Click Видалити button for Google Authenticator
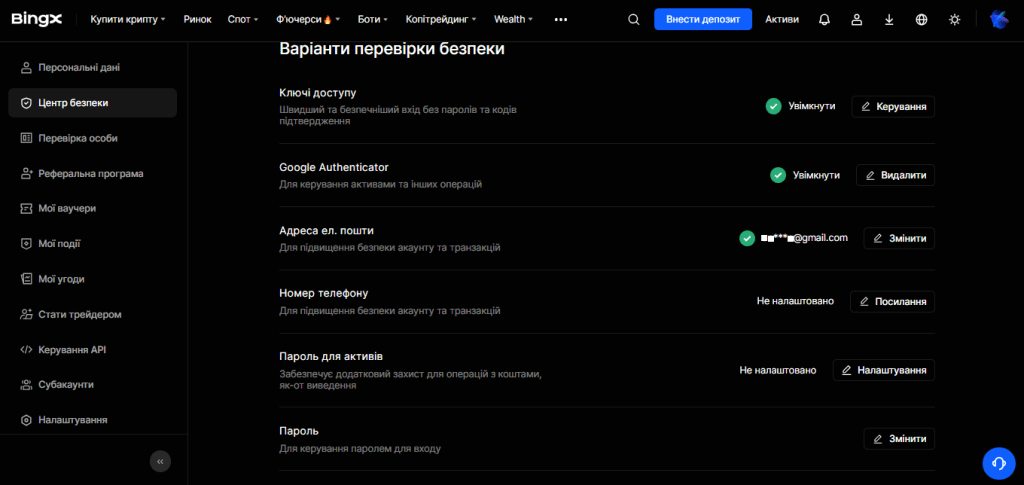This screenshot has height=485, width=1024. pos(895,175)
